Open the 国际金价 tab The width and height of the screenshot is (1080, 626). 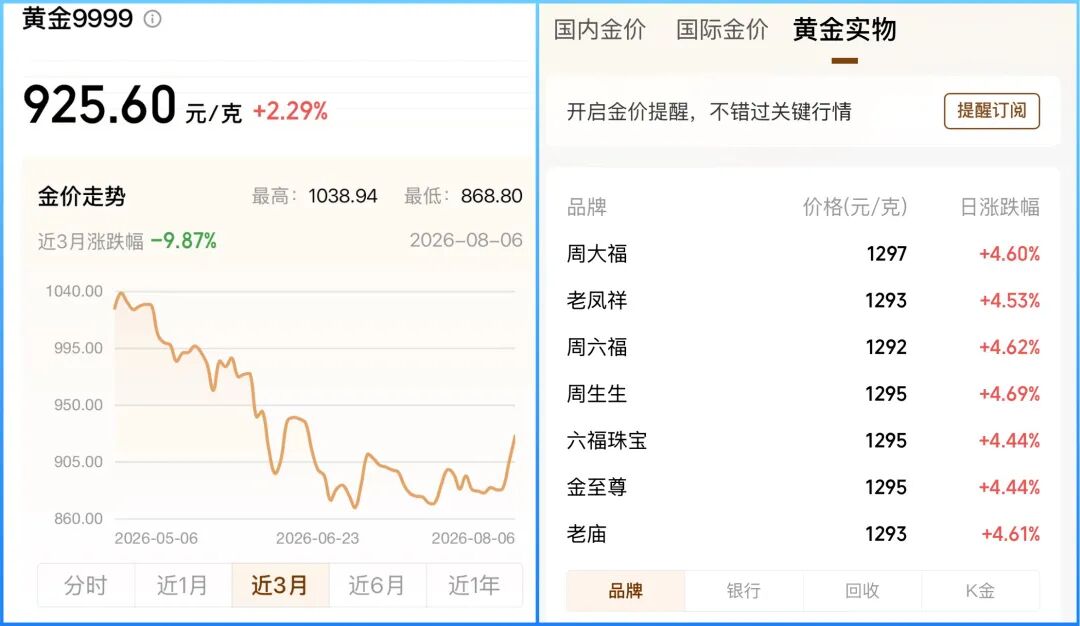point(721,30)
